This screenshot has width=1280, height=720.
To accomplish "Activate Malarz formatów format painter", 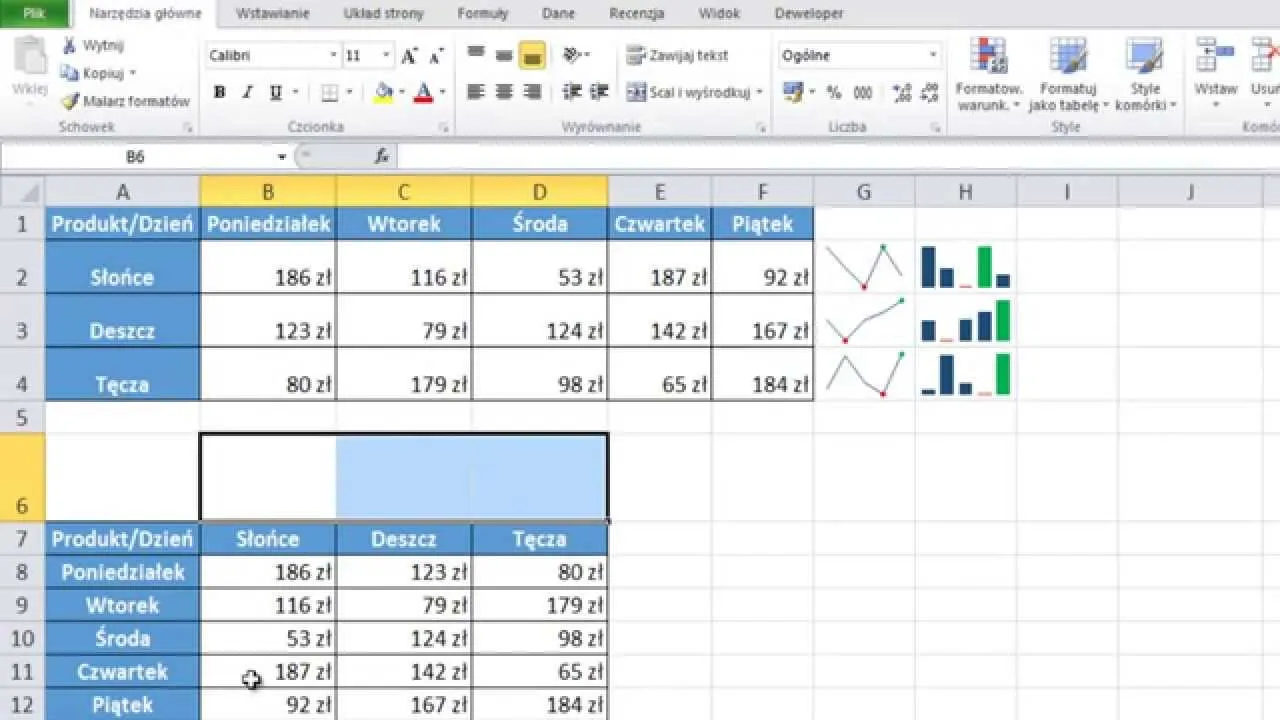I will pyautogui.click(x=125, y=101).
